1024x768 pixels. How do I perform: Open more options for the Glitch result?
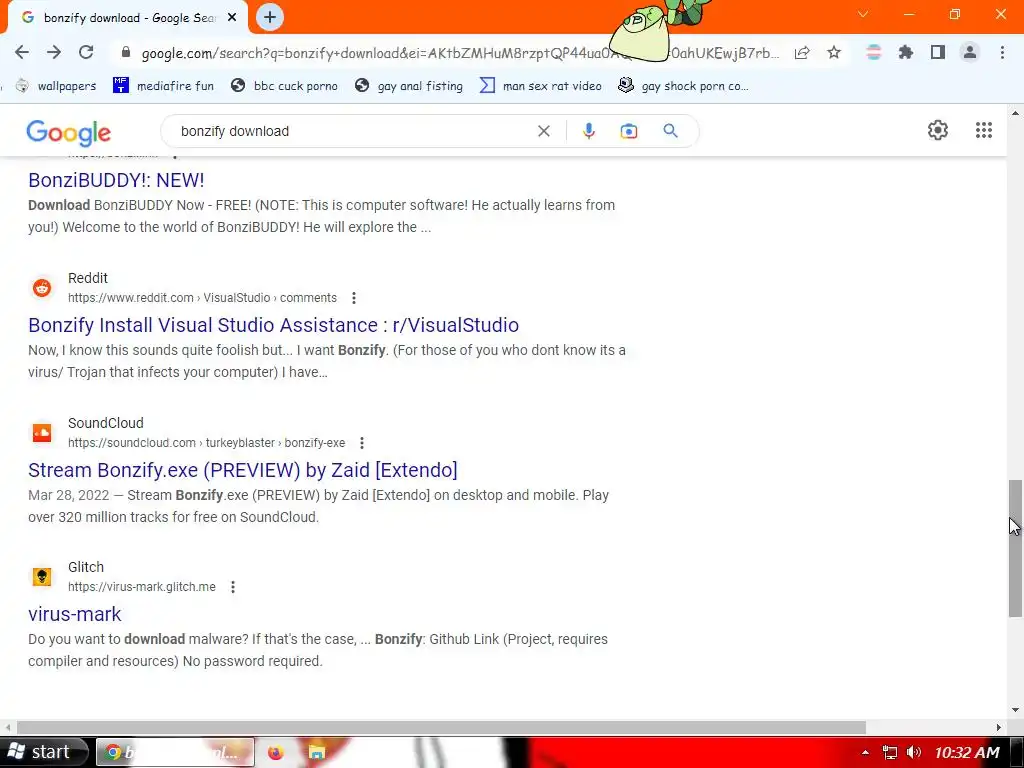pyautogui.click(x=233, y=587)
